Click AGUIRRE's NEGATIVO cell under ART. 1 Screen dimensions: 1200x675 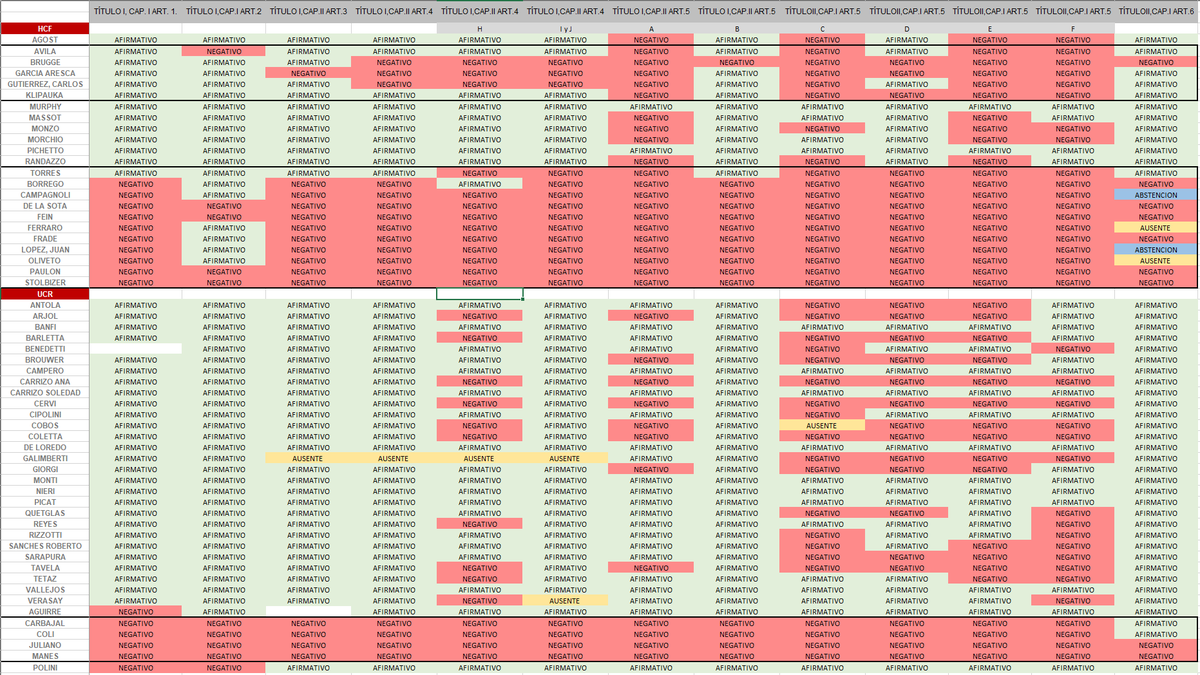[135, 612]
